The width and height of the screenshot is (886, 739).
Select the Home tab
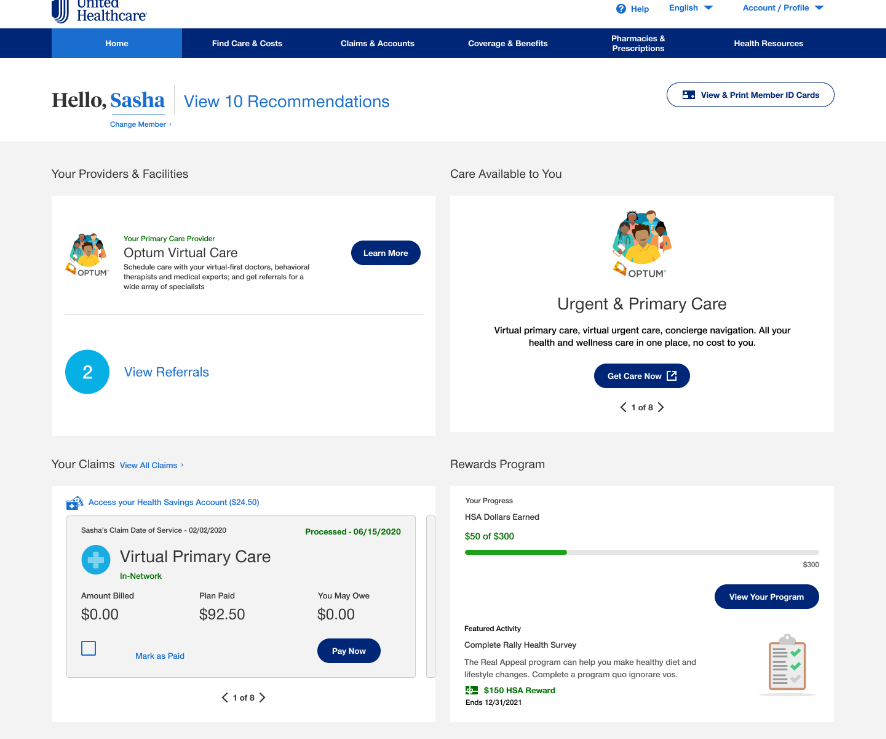117,43
